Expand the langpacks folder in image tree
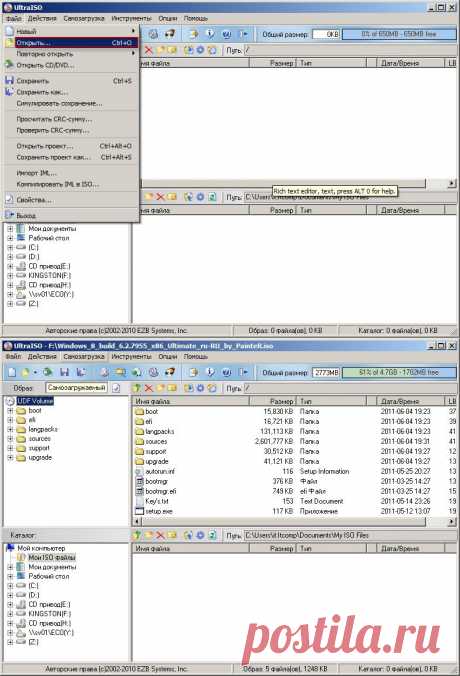The image size is (460, 676). pyautogui.click(x=10, y=429)
